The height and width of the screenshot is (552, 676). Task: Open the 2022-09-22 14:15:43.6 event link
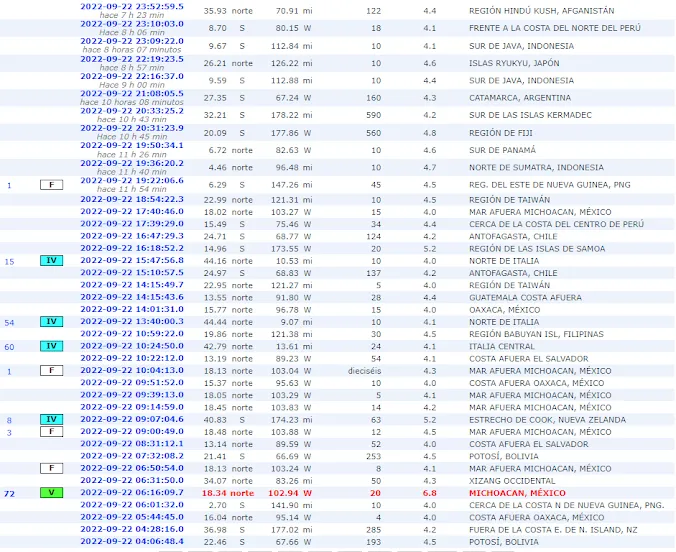coord(132,297)
